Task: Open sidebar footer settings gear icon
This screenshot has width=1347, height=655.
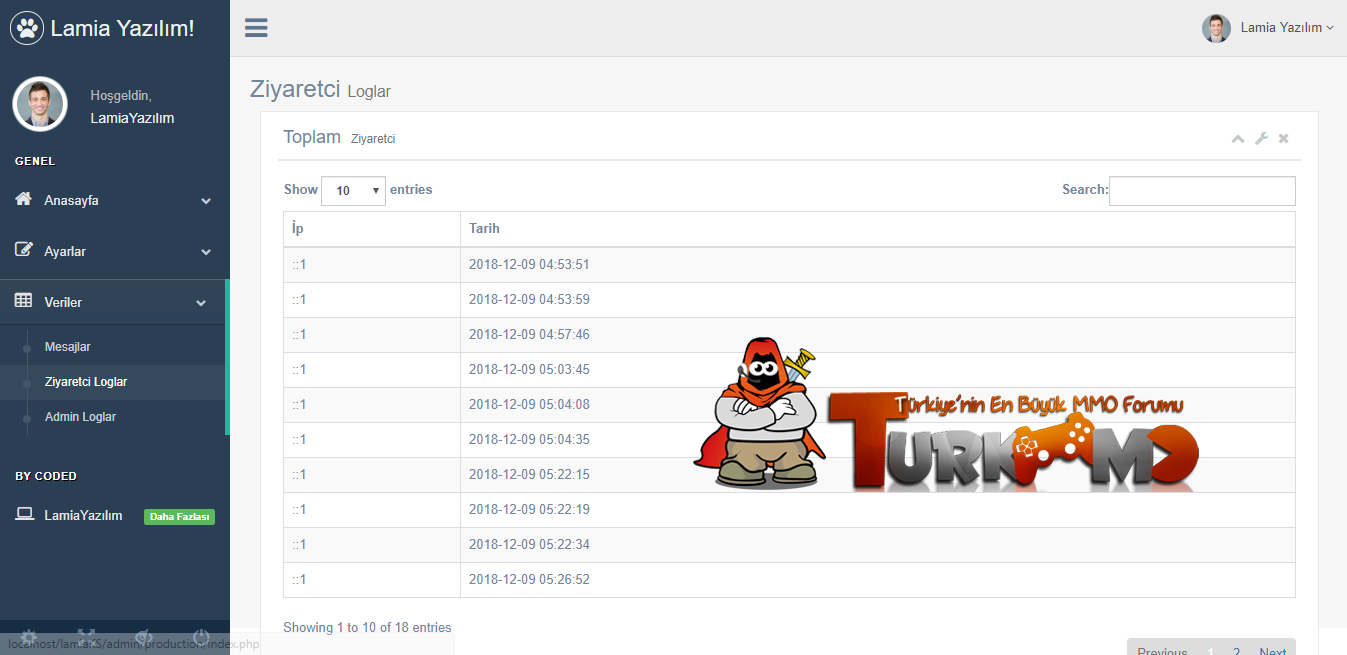Action: tap(29, 637)
